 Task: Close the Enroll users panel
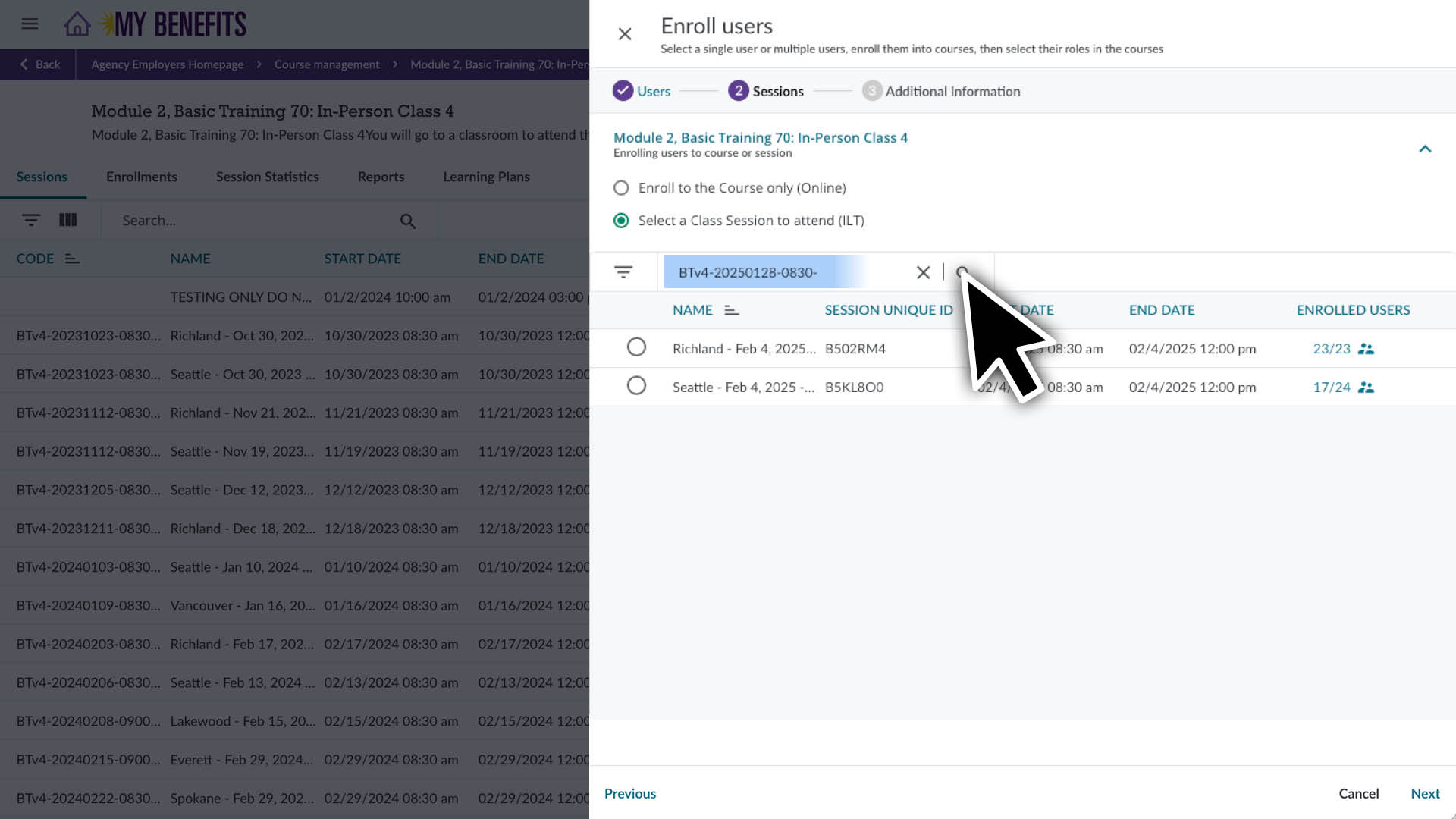[x=625, y=34]
